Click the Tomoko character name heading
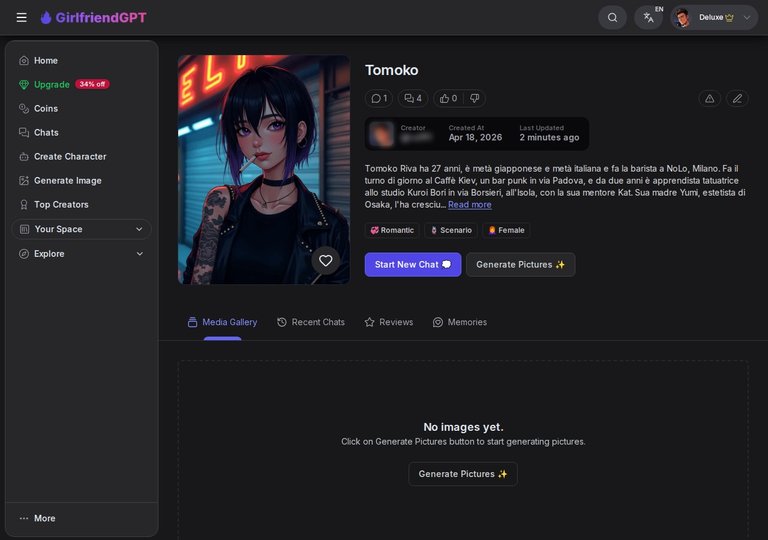The image size is (768, 540). 391,70
